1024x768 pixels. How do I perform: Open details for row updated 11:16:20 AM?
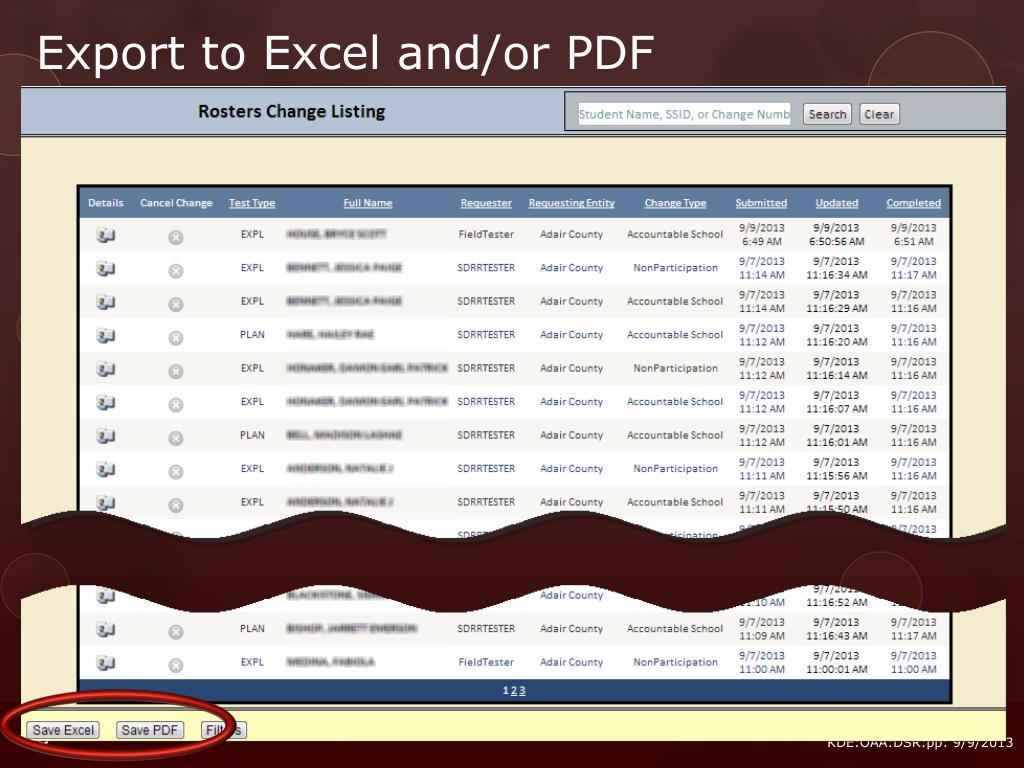[106, 335]
